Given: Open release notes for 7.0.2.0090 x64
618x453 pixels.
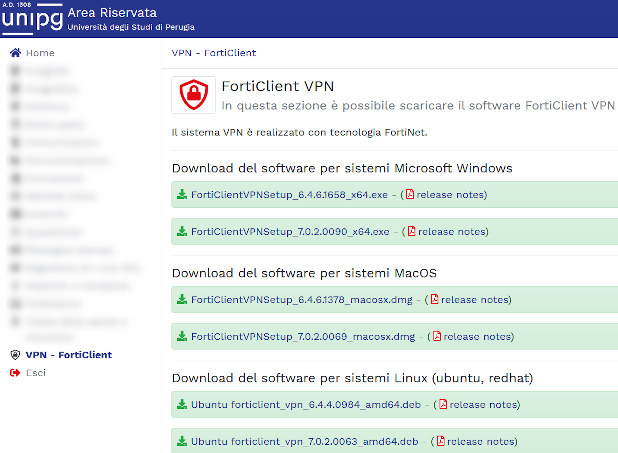Looking at the screenshot, I should 452,231.
